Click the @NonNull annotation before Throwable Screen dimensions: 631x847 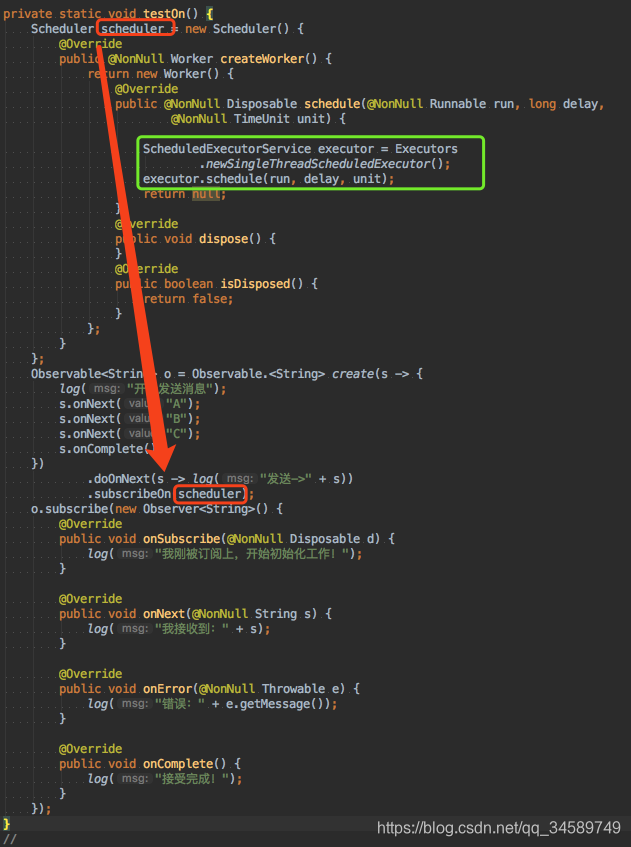[227, 689]
